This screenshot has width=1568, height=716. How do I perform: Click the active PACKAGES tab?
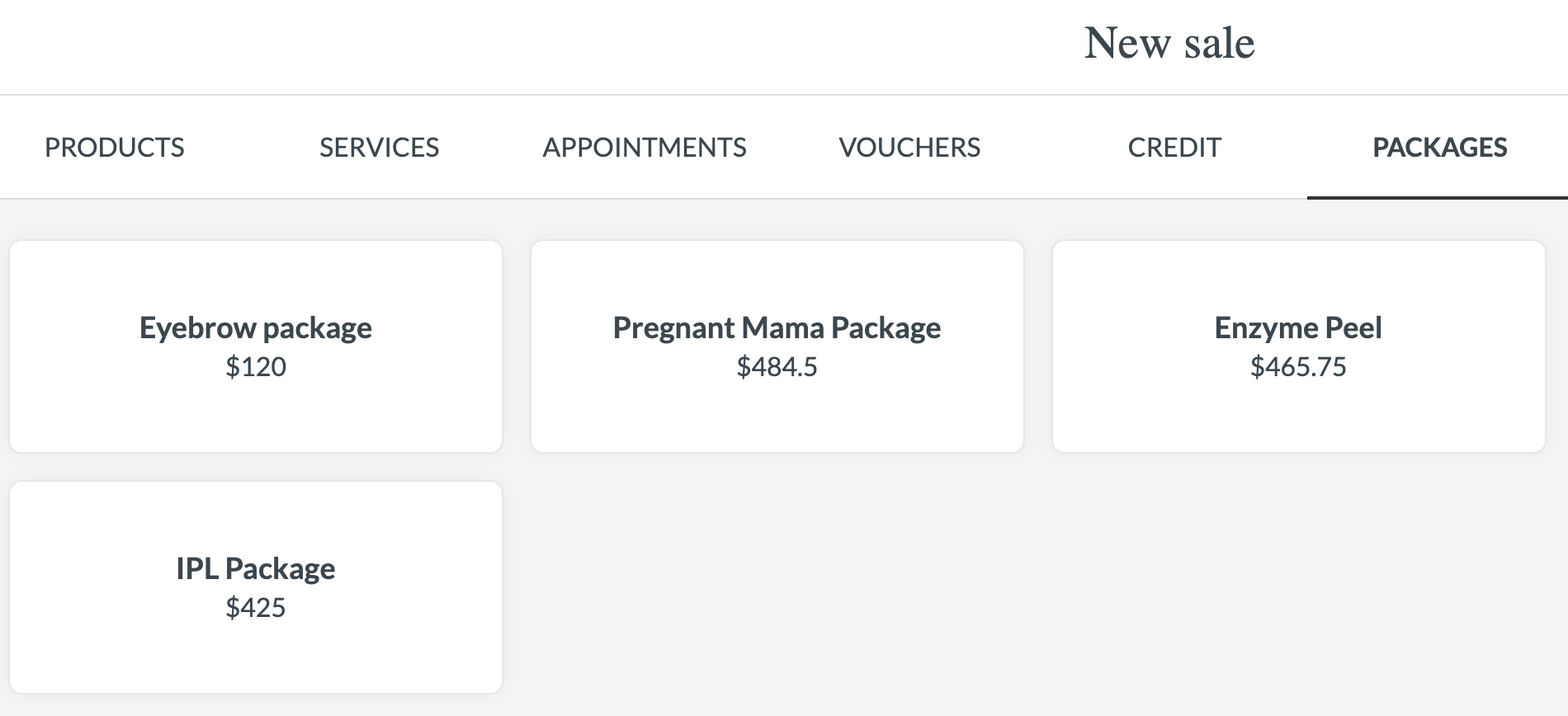(1438, 148)
